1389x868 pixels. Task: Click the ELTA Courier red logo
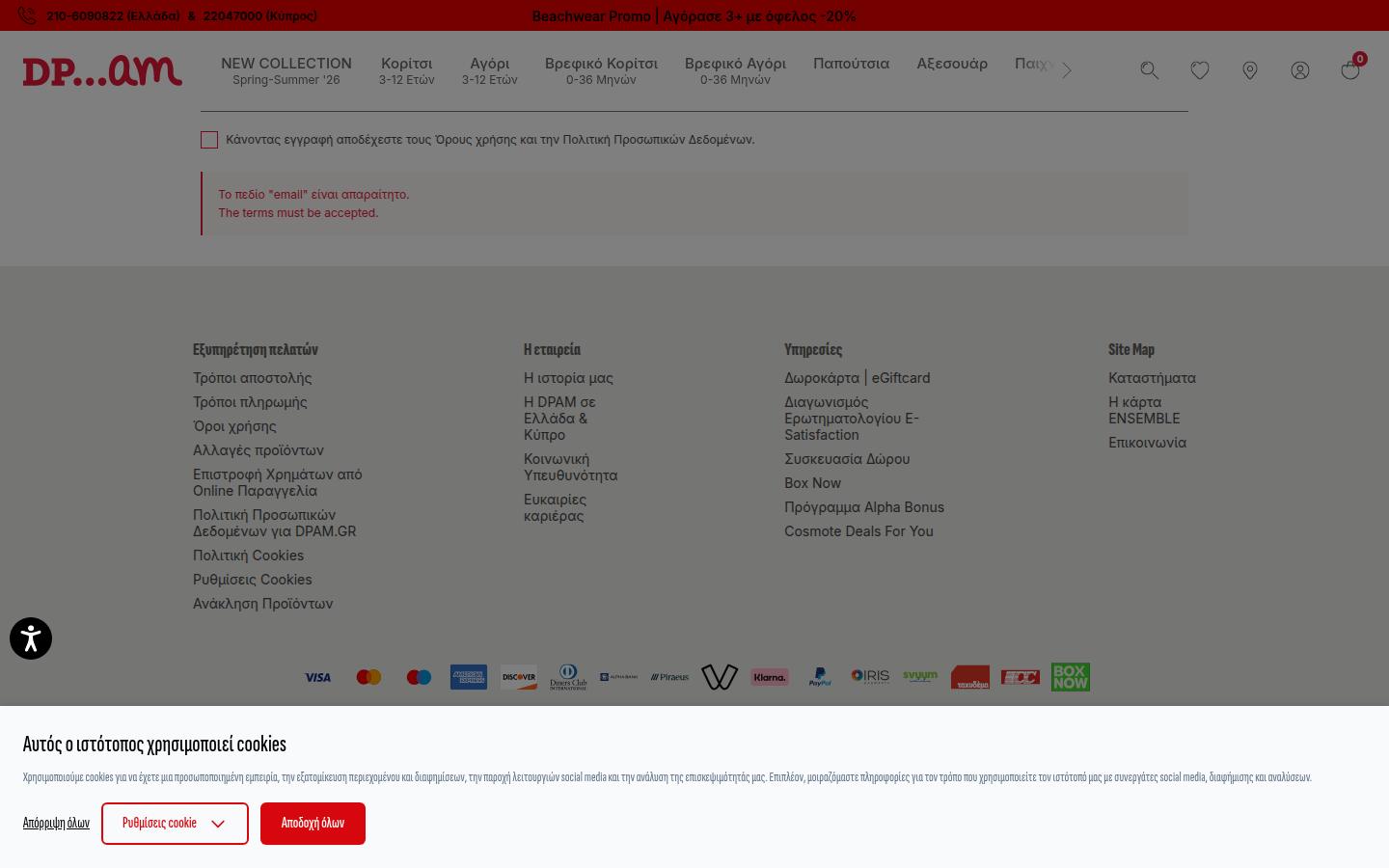[x=1021, y=677]
